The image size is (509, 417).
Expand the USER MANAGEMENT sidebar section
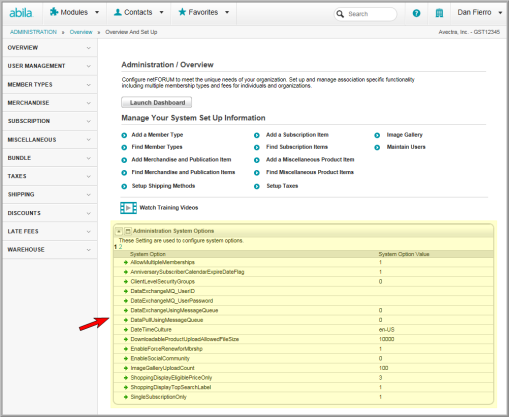click(49, 66)
